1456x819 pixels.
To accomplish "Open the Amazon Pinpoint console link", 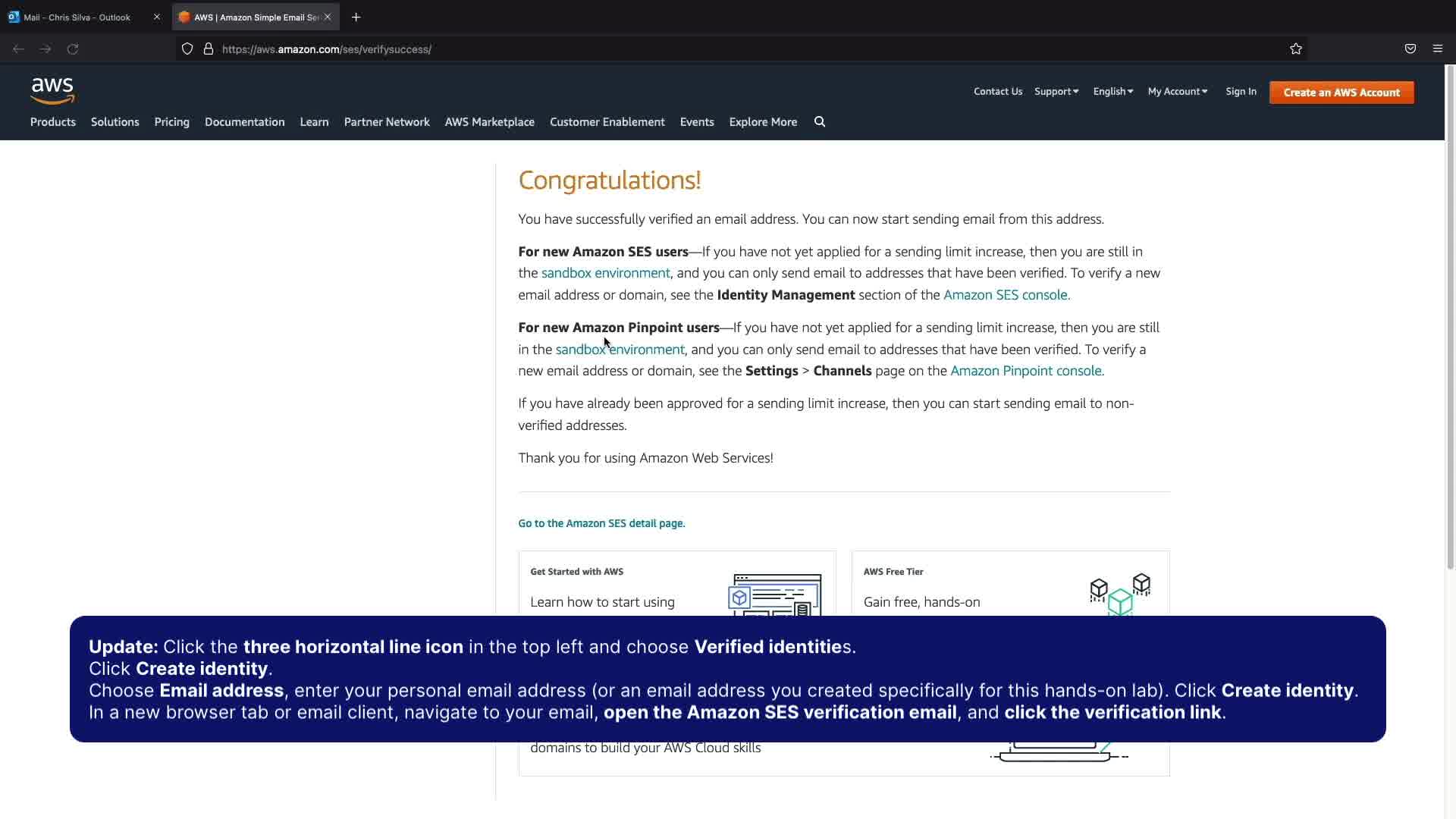I will [1026, 371].
